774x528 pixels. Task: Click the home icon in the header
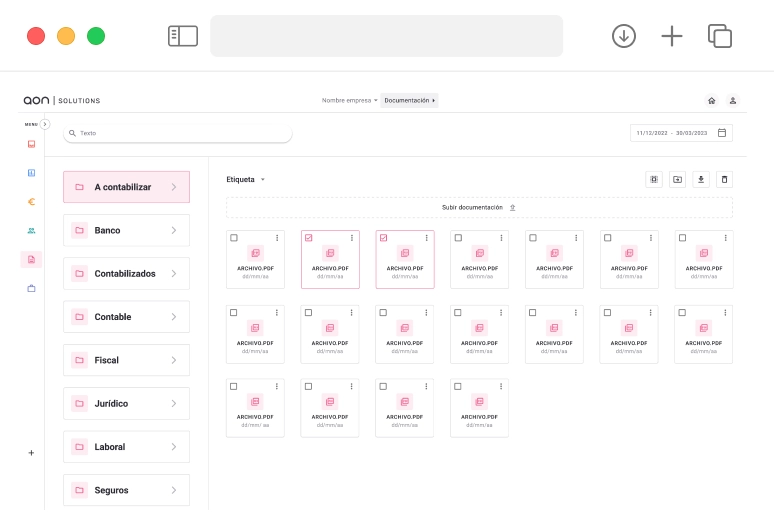point(711,100)
